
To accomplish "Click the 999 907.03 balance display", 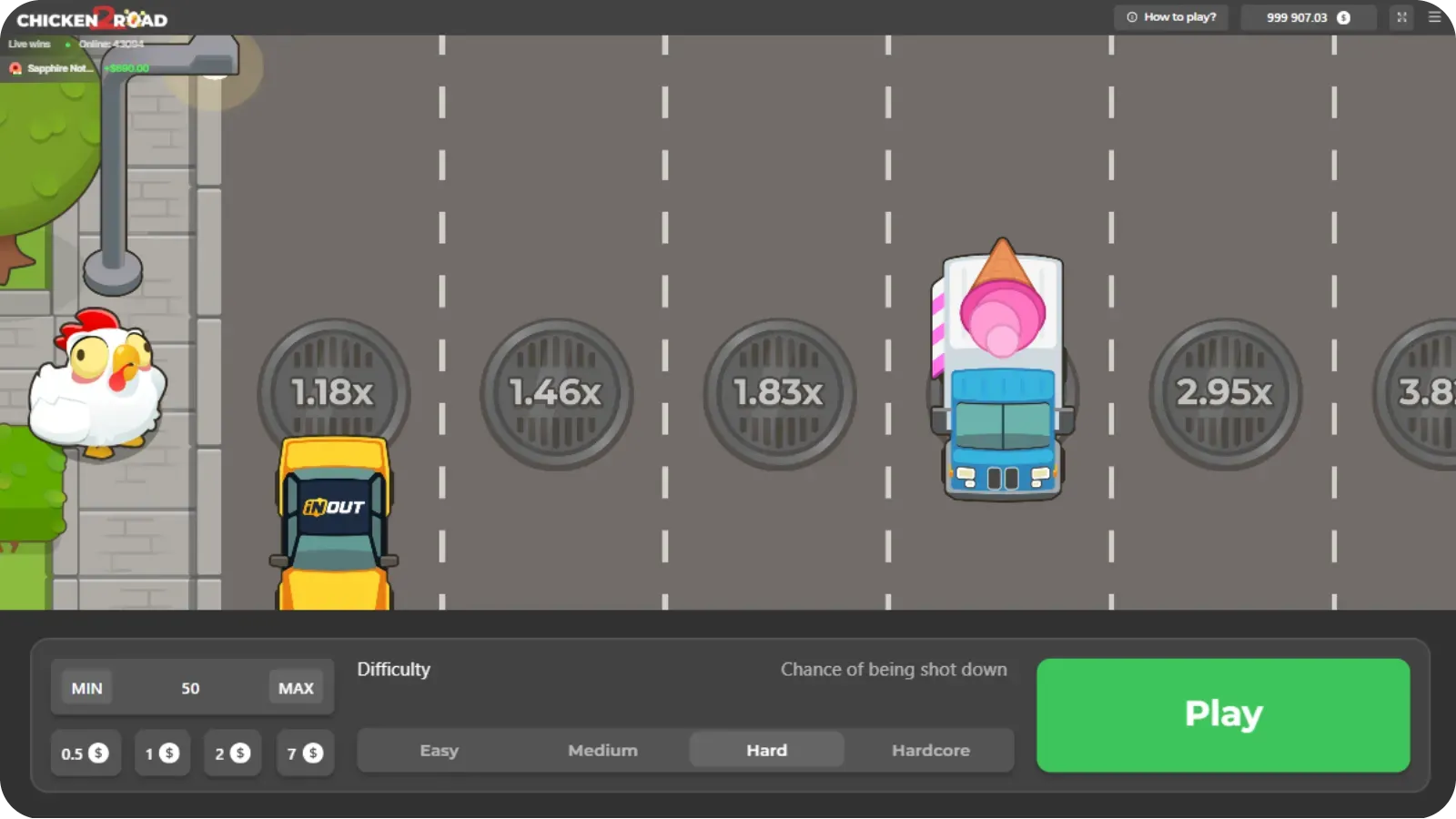I will (1309, 17).
